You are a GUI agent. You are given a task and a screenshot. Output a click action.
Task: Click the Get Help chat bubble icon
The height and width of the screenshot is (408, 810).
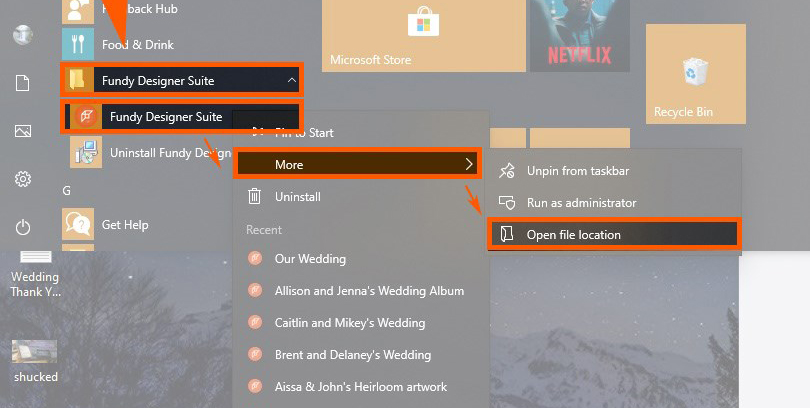tap(78, 224)
